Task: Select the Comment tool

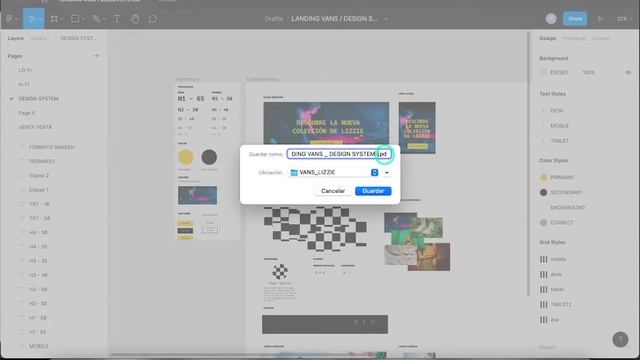Action: pyautogui.click(x=153, y=19)
